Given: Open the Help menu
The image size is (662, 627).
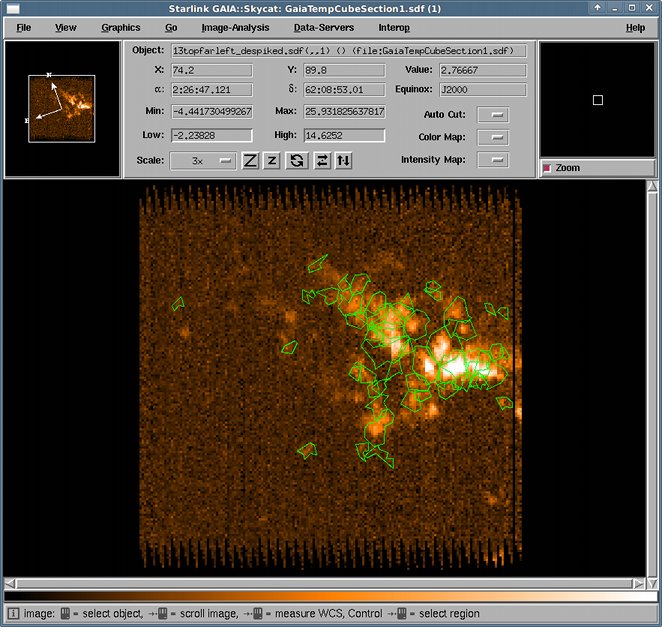Looking at the screenshot, I should (x=635, y=28).
